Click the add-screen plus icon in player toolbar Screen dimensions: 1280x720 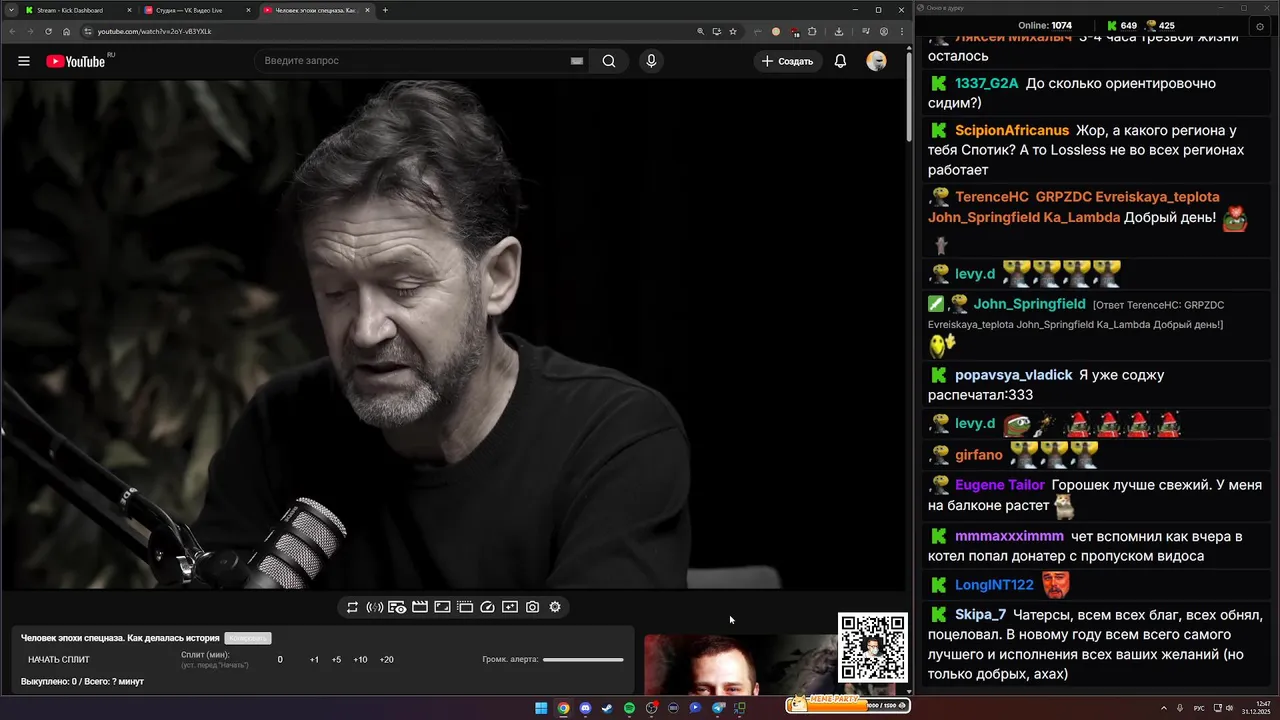(510, 607)
